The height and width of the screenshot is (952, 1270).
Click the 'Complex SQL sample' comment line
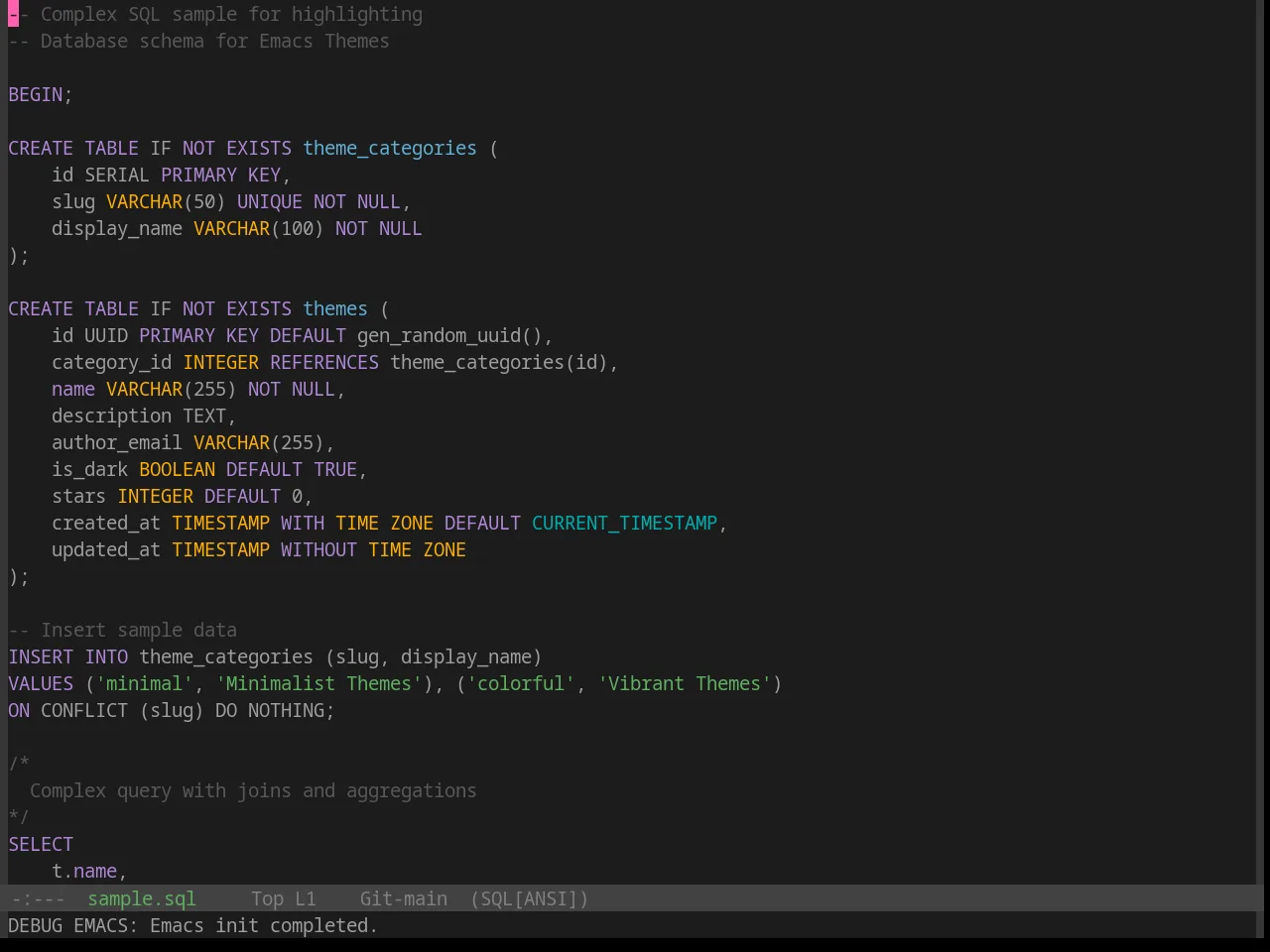click(x=215, y=14)
